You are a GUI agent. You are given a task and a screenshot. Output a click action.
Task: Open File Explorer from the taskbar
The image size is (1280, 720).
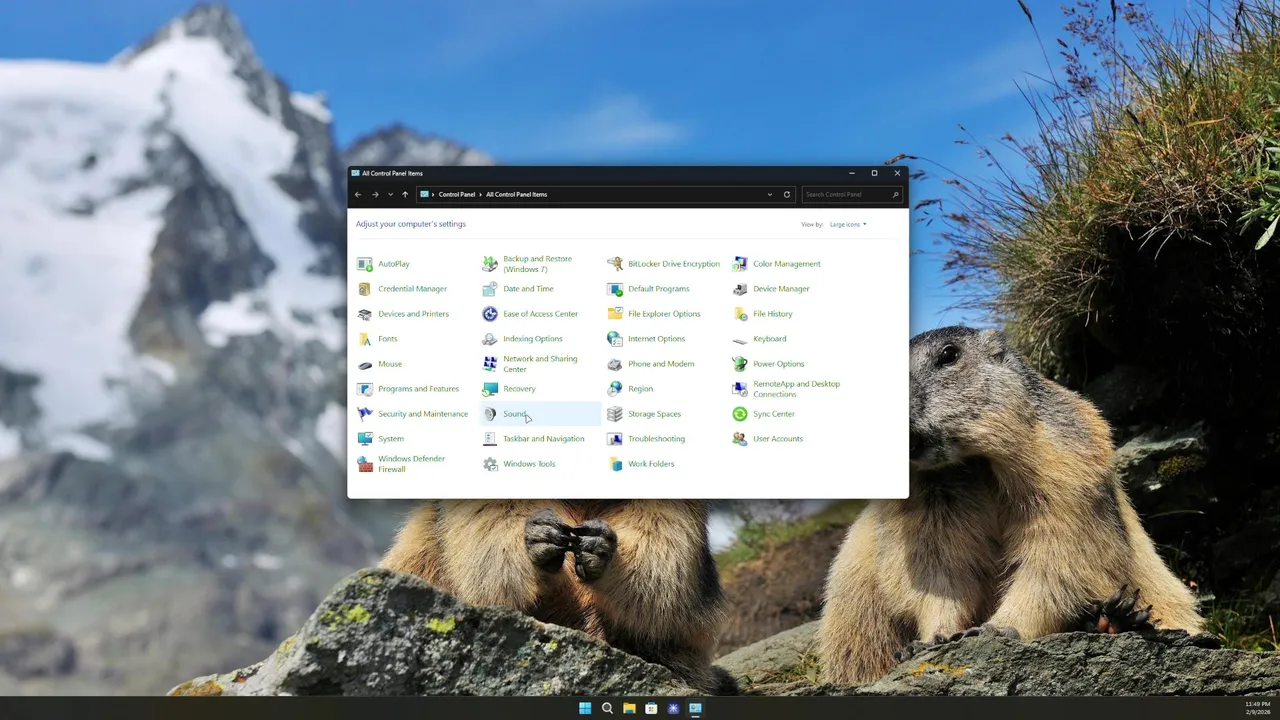[629, 708]
